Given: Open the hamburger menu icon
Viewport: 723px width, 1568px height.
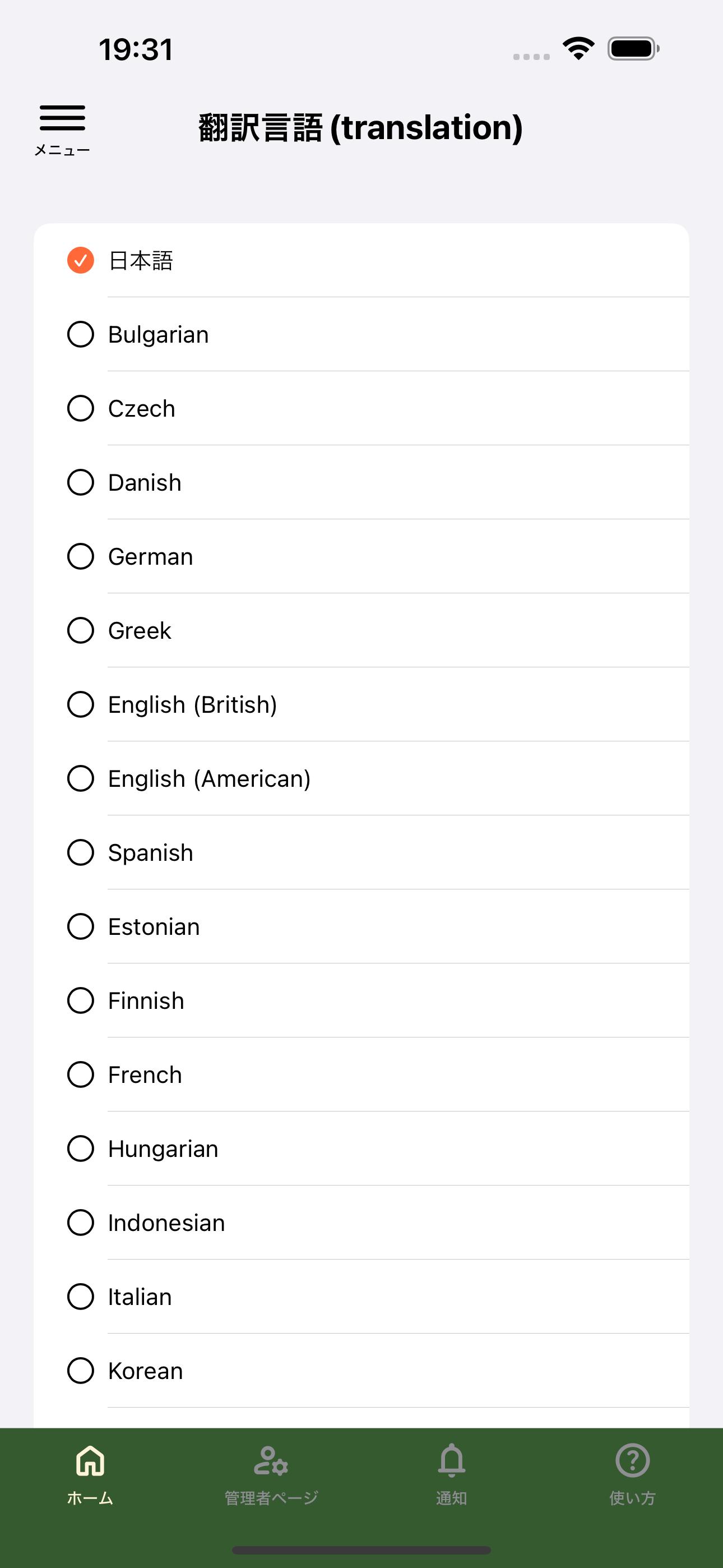Looking at the screenshot, I should pyautogui.click(x=62, y=118).
